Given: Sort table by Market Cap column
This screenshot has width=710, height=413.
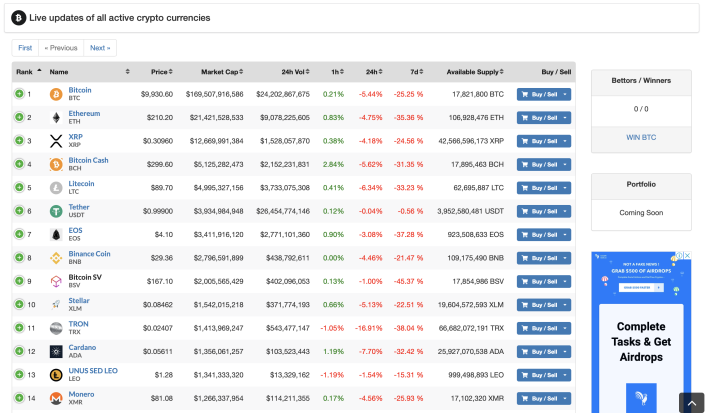Looking at the screenshot, I should pyautogui.click(x=222, y=72).
